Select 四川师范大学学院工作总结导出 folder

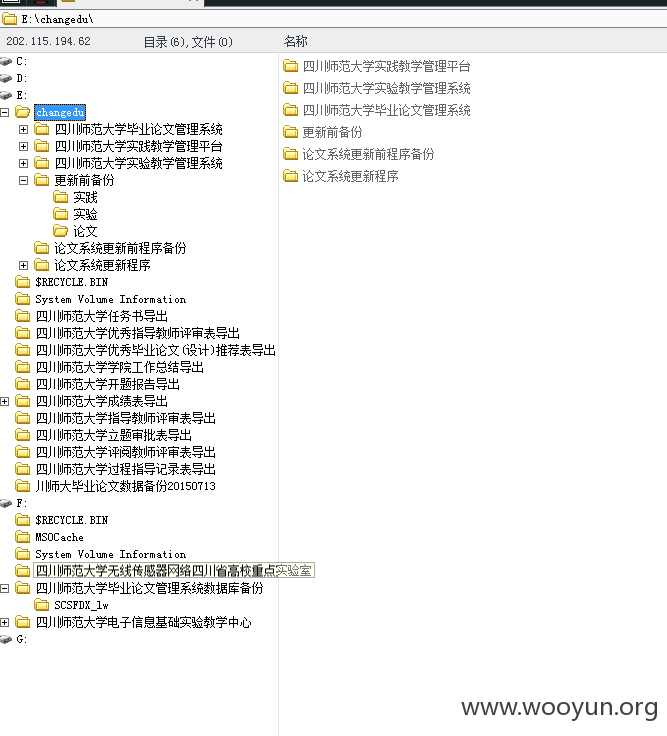120,367
